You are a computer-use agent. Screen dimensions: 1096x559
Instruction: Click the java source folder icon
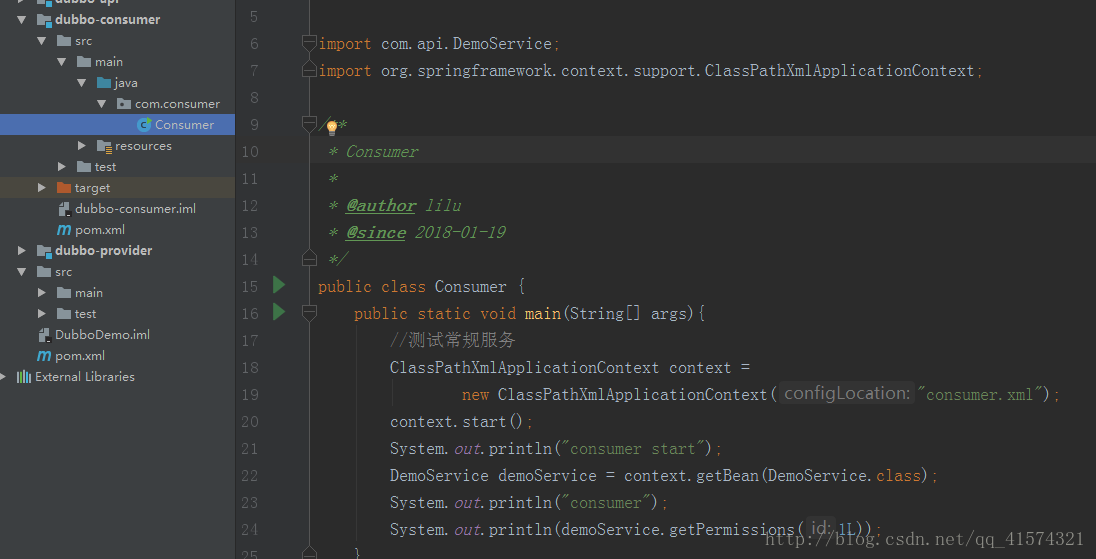pos(104,82)
